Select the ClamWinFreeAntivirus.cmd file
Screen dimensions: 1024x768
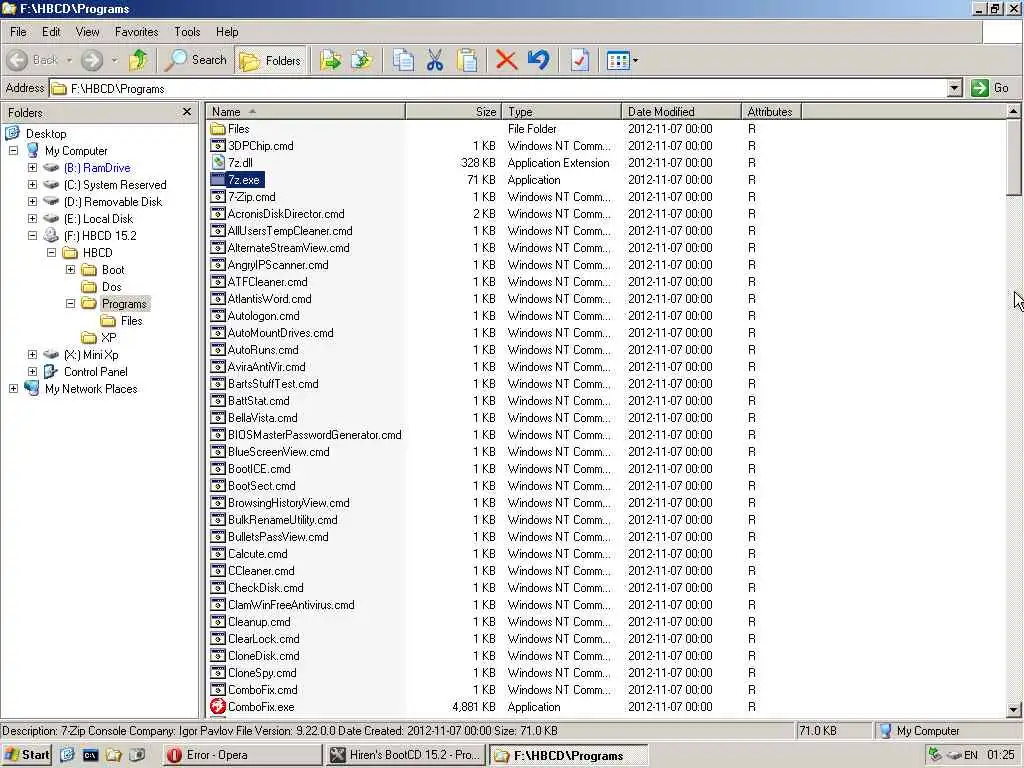pyautogui.click(x=291, y=605)
